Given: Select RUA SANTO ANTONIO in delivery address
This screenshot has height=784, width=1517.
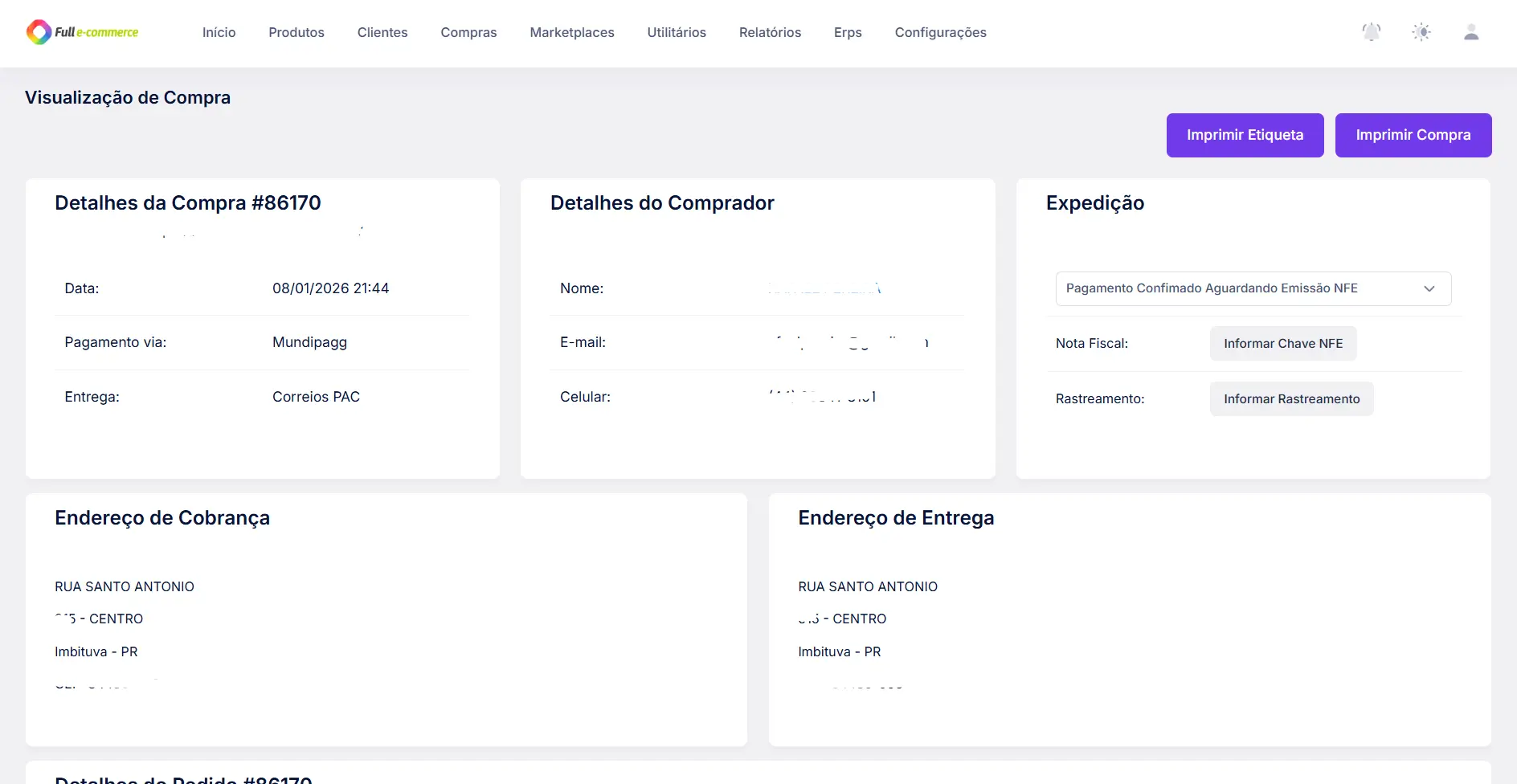Looking at the screenshot, I should (x=868, y=586).
